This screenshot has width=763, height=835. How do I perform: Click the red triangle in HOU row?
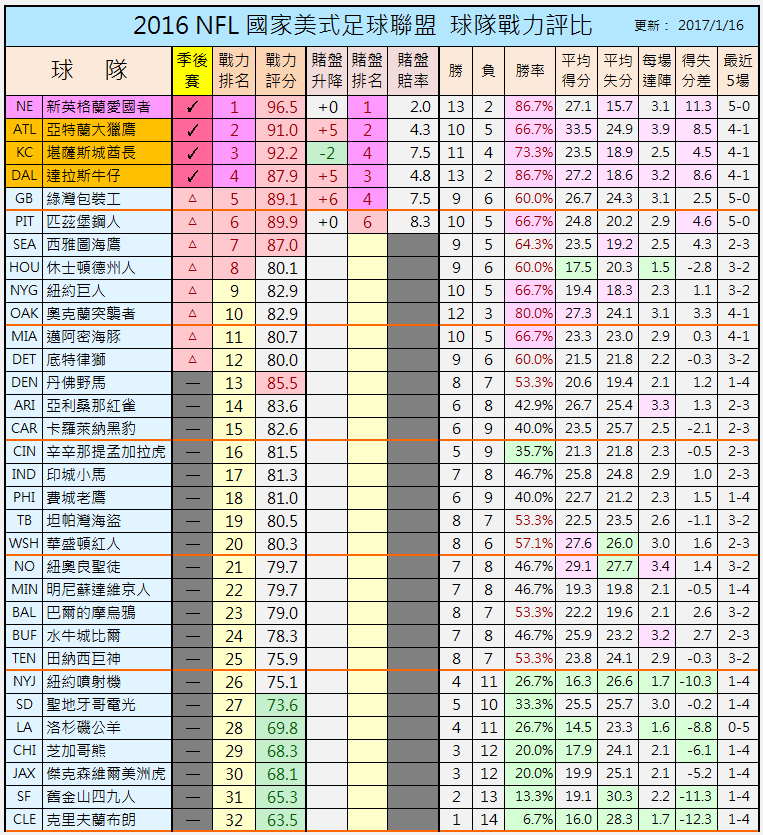(192, 267)
